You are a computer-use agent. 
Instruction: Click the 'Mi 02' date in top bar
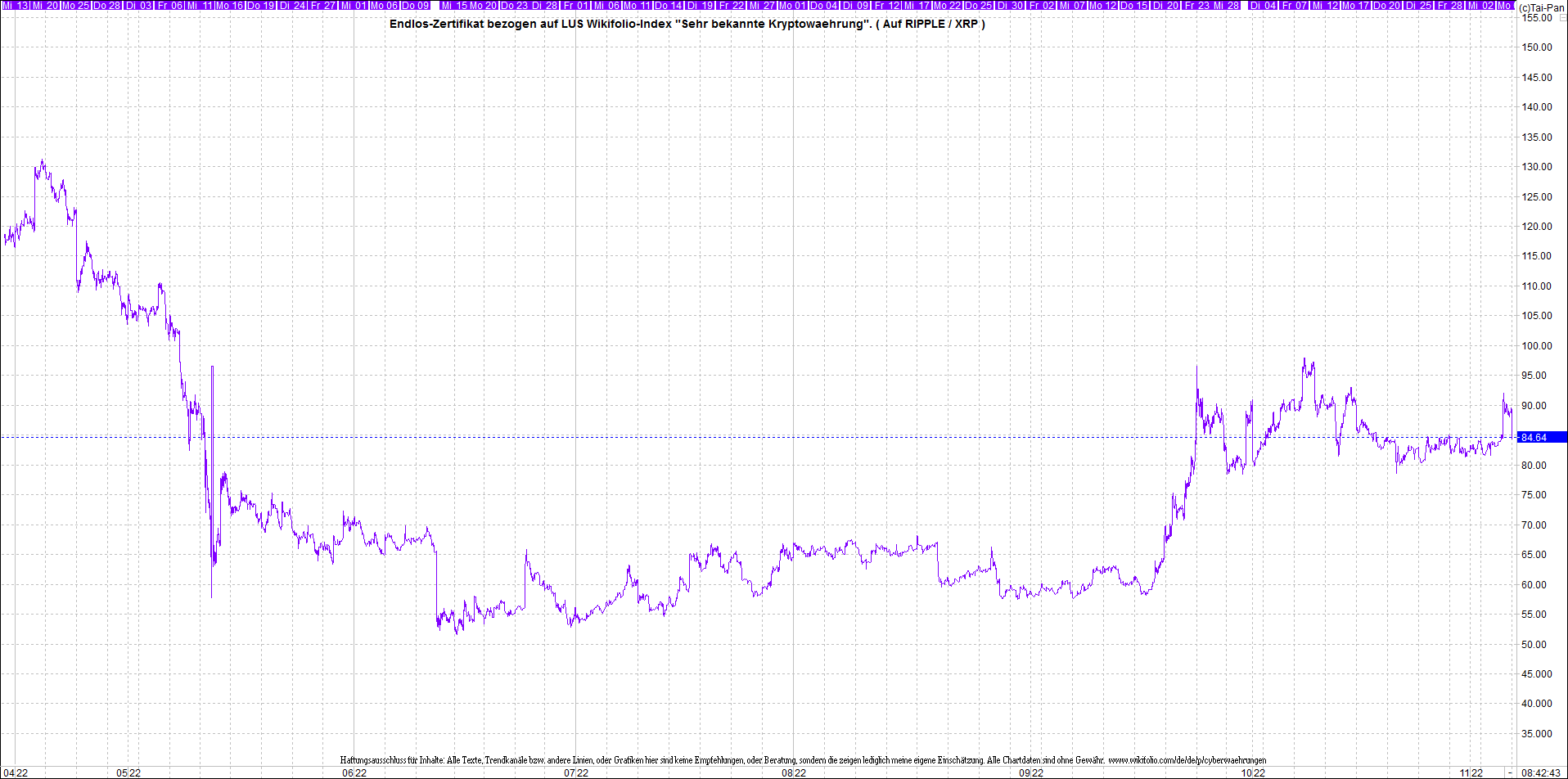coord(1481,6)
